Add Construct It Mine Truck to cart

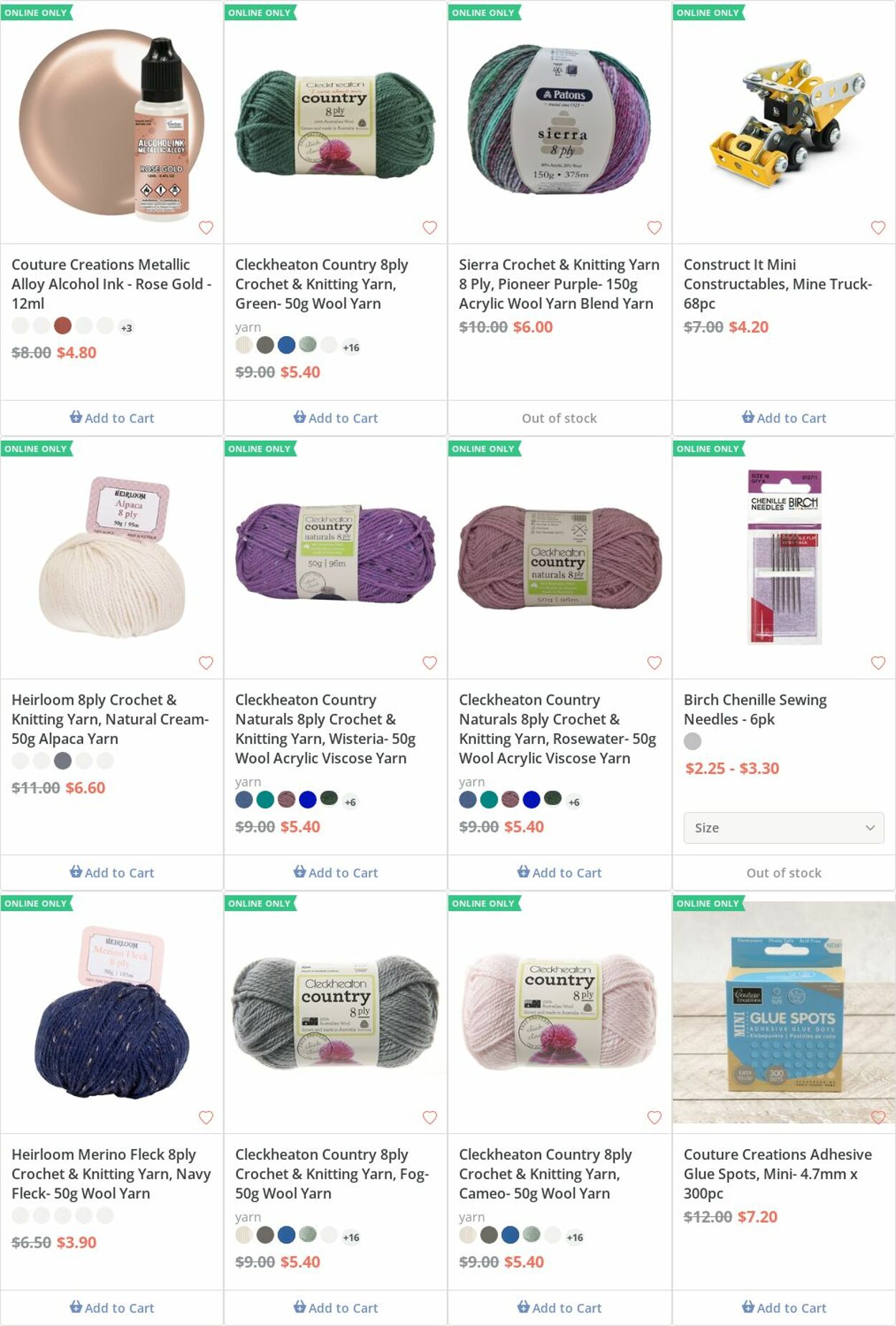point(783,418)
